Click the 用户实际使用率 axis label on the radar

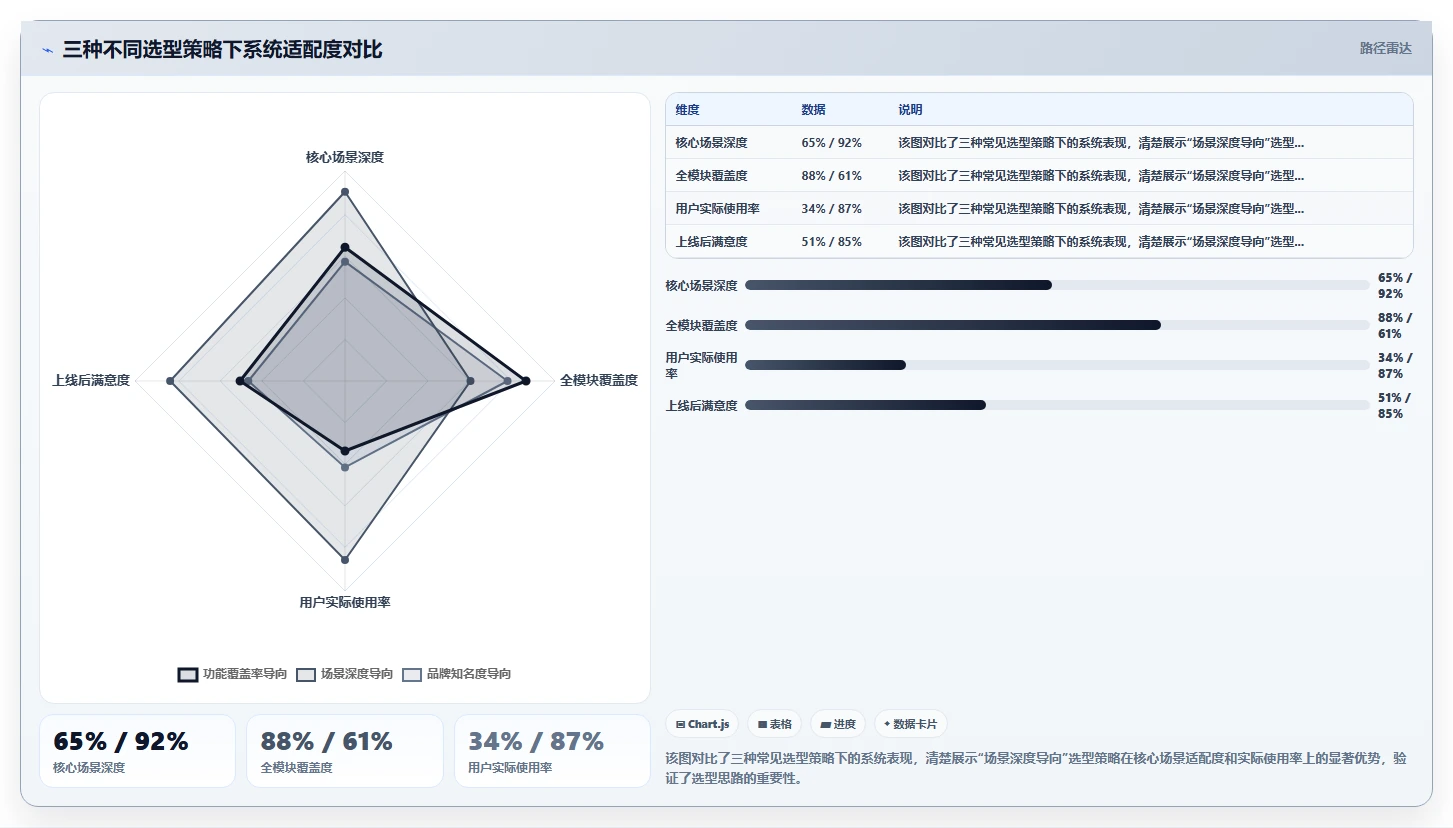[x=345, y=602]
